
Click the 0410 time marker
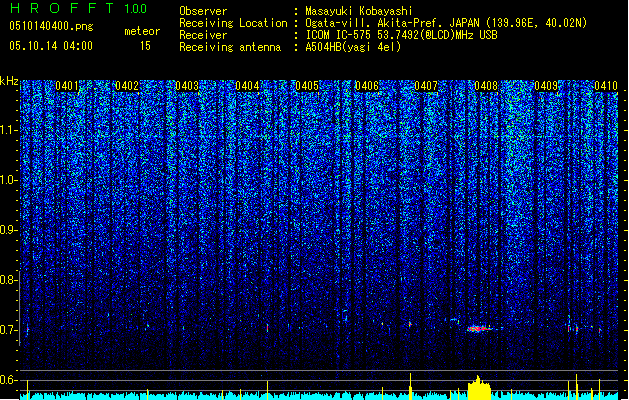(x=606, y=86)
